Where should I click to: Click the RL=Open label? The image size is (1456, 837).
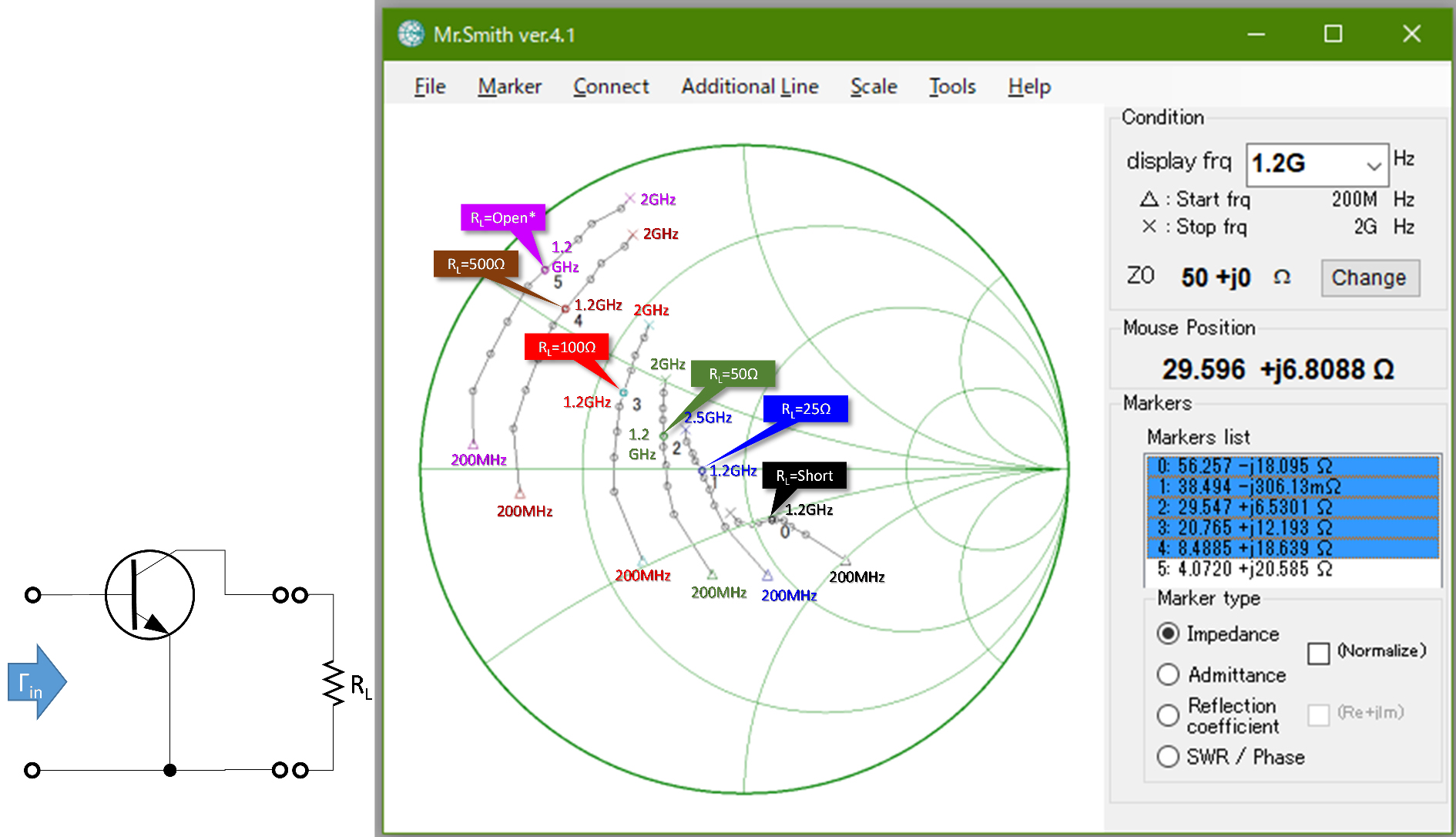pyautogui.click(x=503, y=217)
